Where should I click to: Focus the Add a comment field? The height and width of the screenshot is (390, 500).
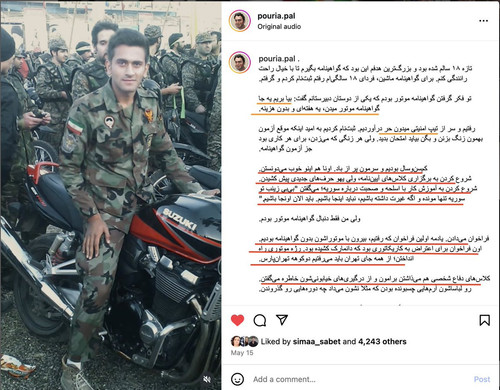pyautogui.click(x=360, y=379)
